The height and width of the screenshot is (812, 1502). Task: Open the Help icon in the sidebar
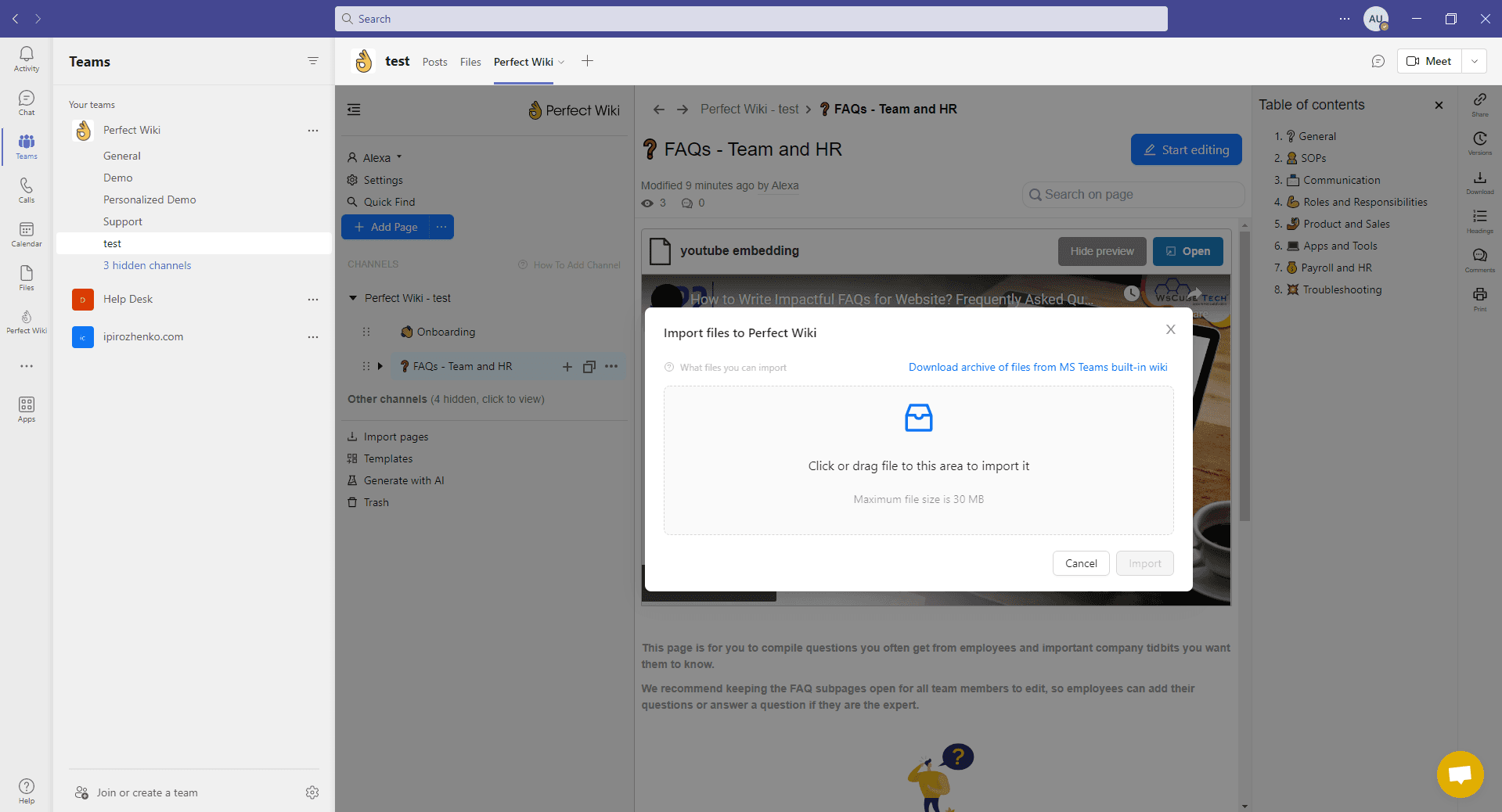click(x=27, y=791)
